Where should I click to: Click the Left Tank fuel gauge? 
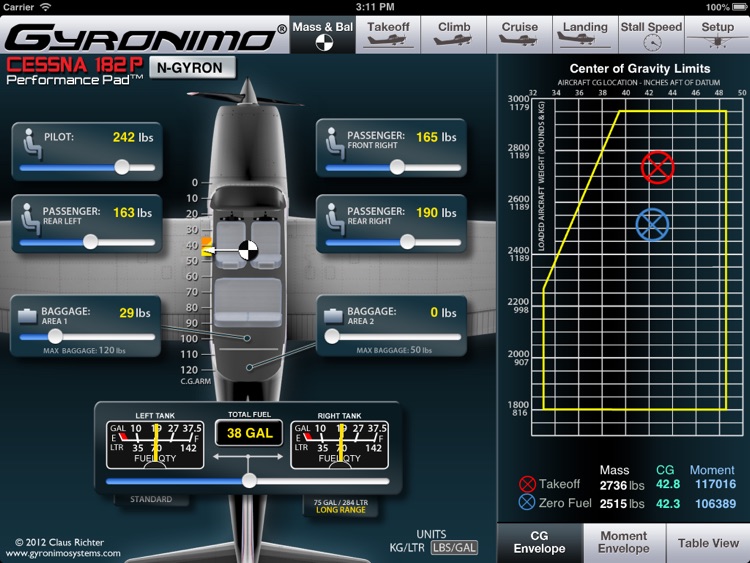[155, 445]
